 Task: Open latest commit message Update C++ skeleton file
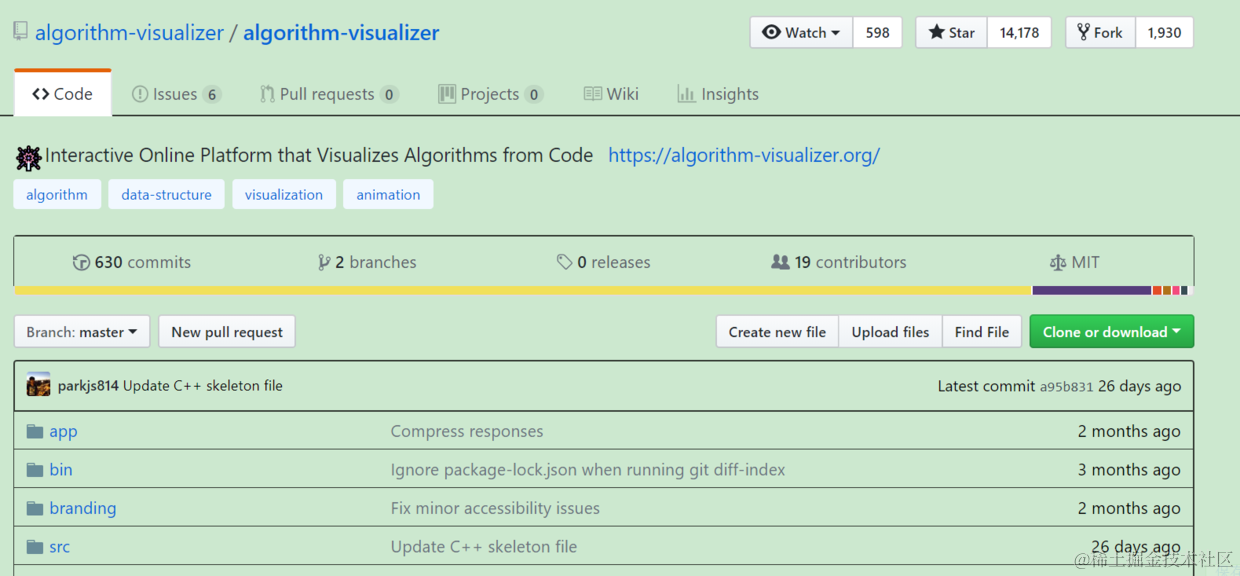pos(203,386)
